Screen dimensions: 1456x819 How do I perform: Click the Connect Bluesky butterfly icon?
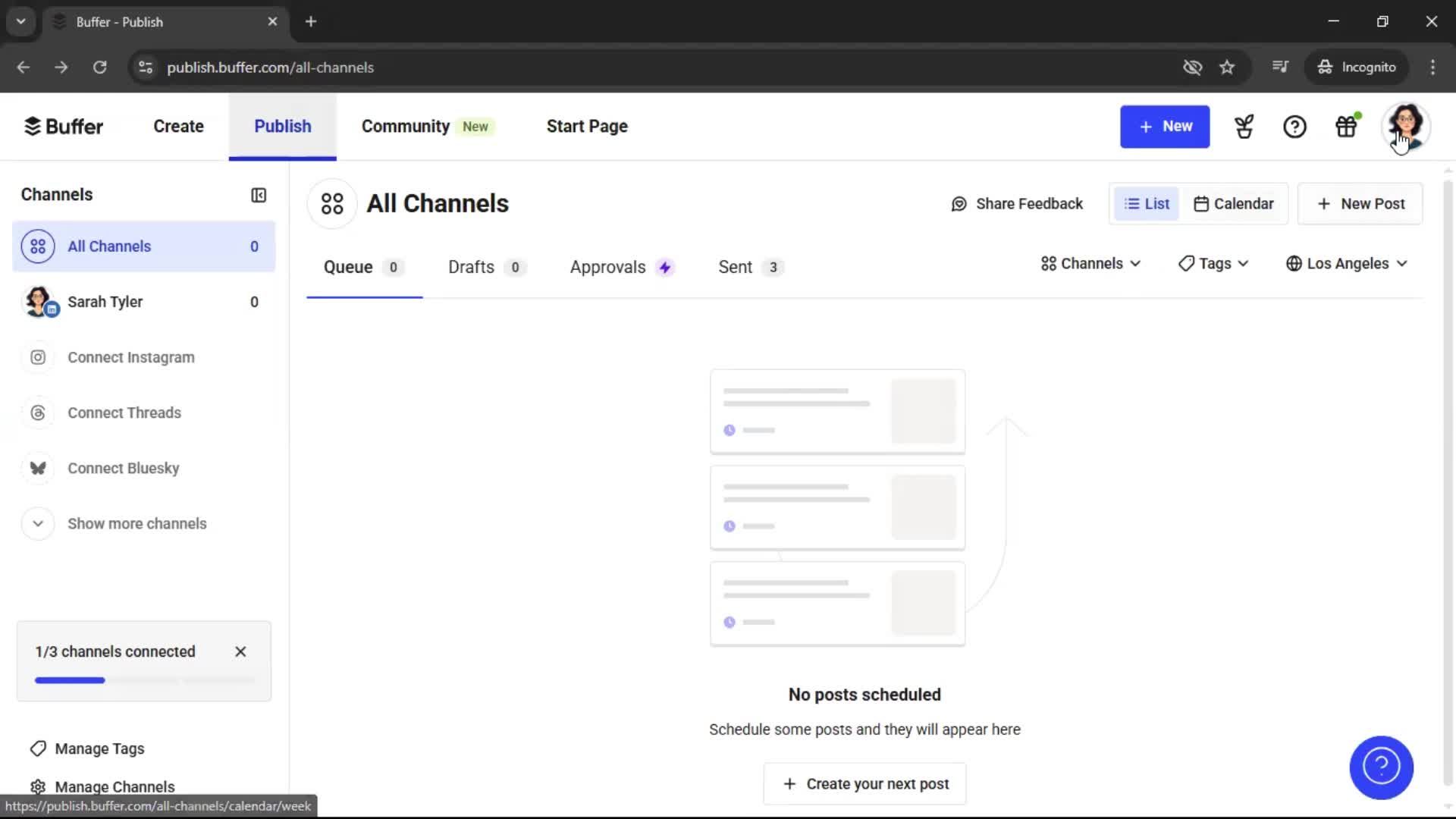38,468
